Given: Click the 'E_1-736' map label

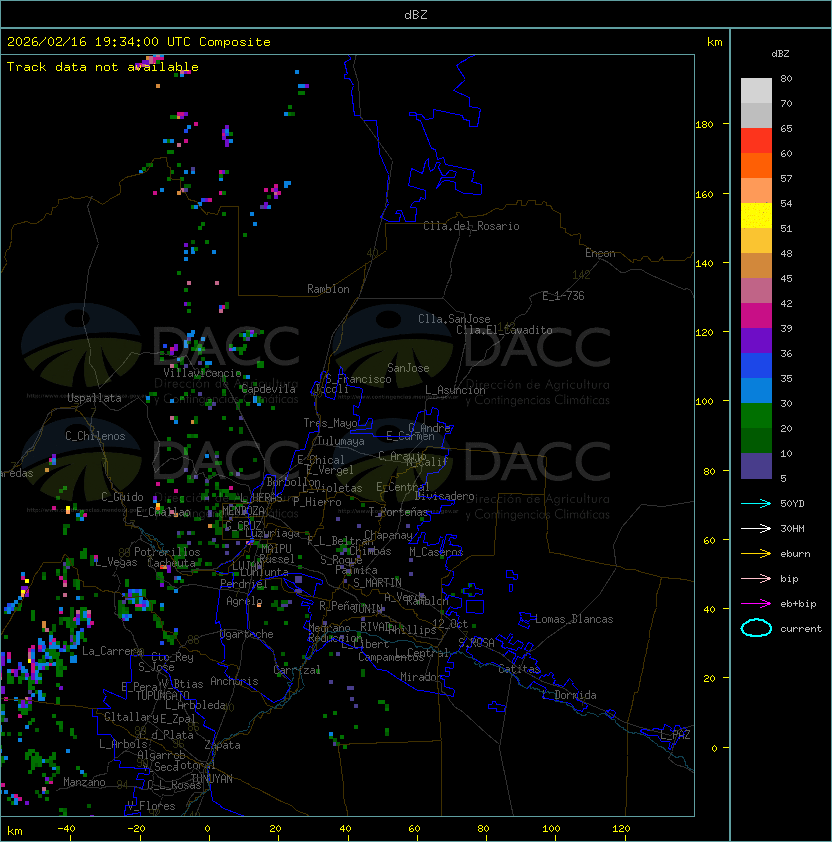Looking at the screenshot, I should tap(563, 296).
